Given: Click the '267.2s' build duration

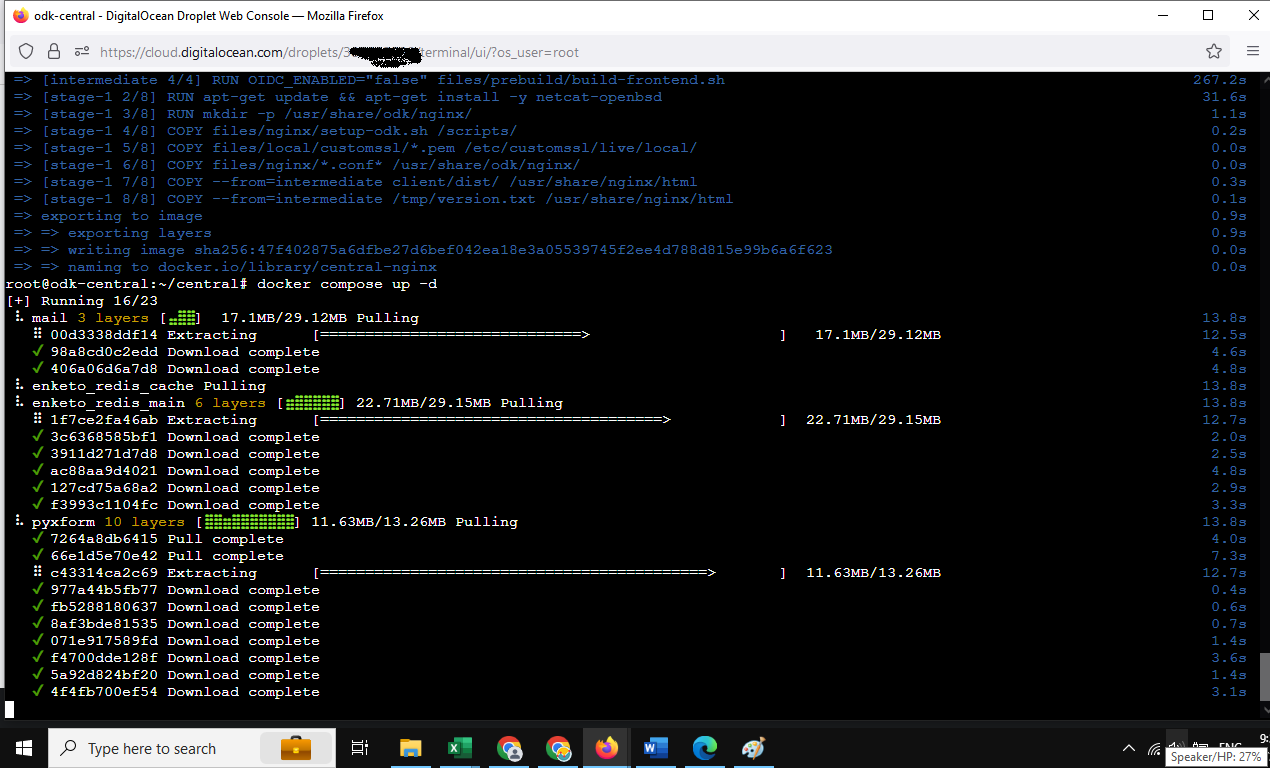Looking at the screenshot, I should [1220, 80].
